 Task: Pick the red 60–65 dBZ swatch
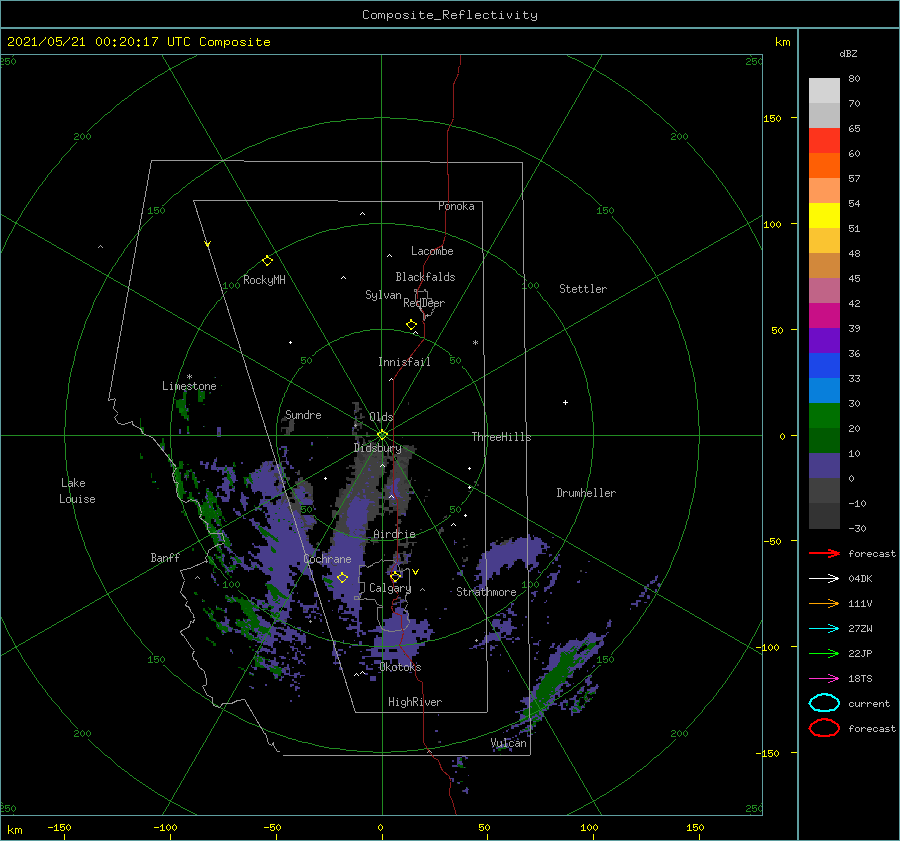point(824,141)
